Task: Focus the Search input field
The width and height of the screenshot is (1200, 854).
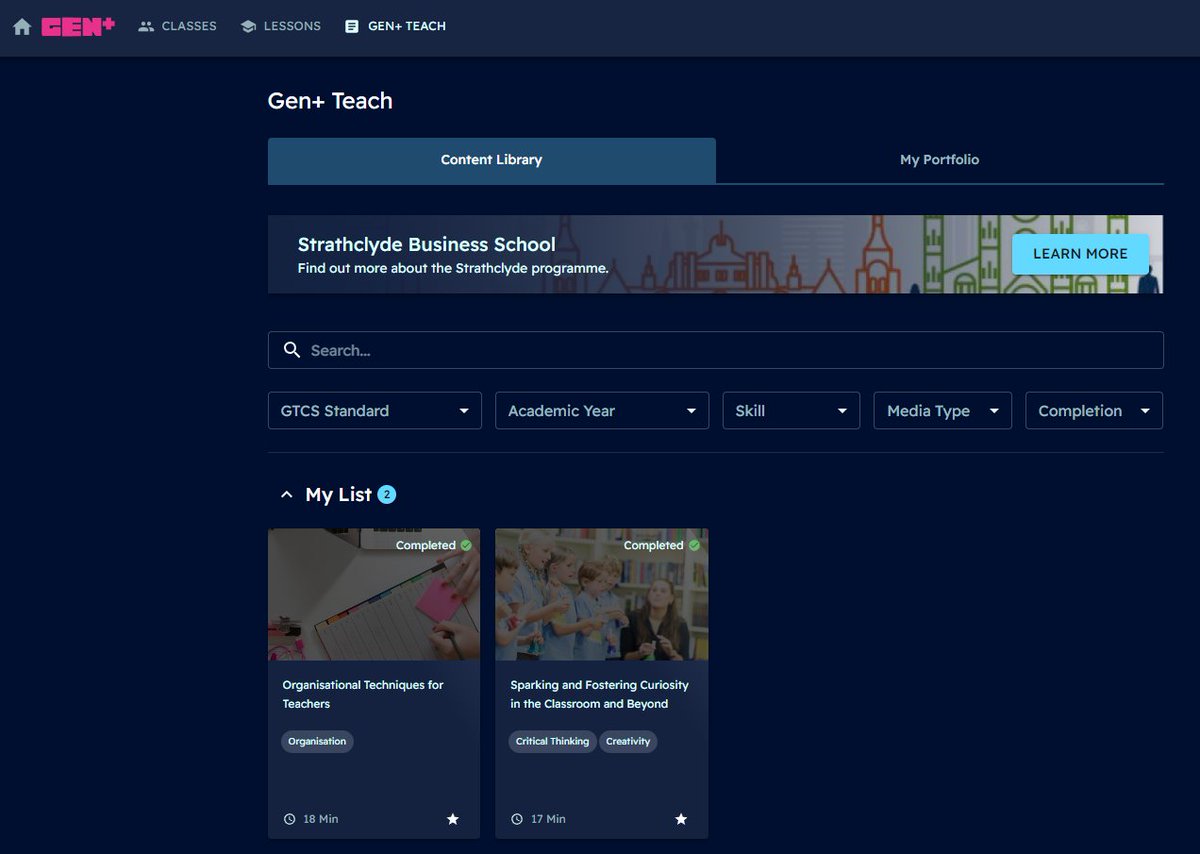Action: coord(716,350)
